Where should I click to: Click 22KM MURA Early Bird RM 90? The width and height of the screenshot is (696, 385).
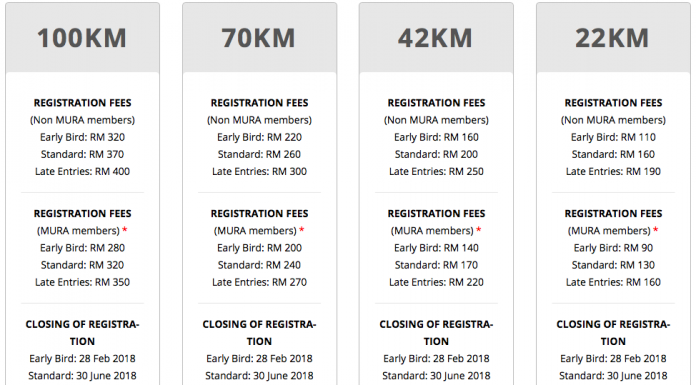pos(613,248)
